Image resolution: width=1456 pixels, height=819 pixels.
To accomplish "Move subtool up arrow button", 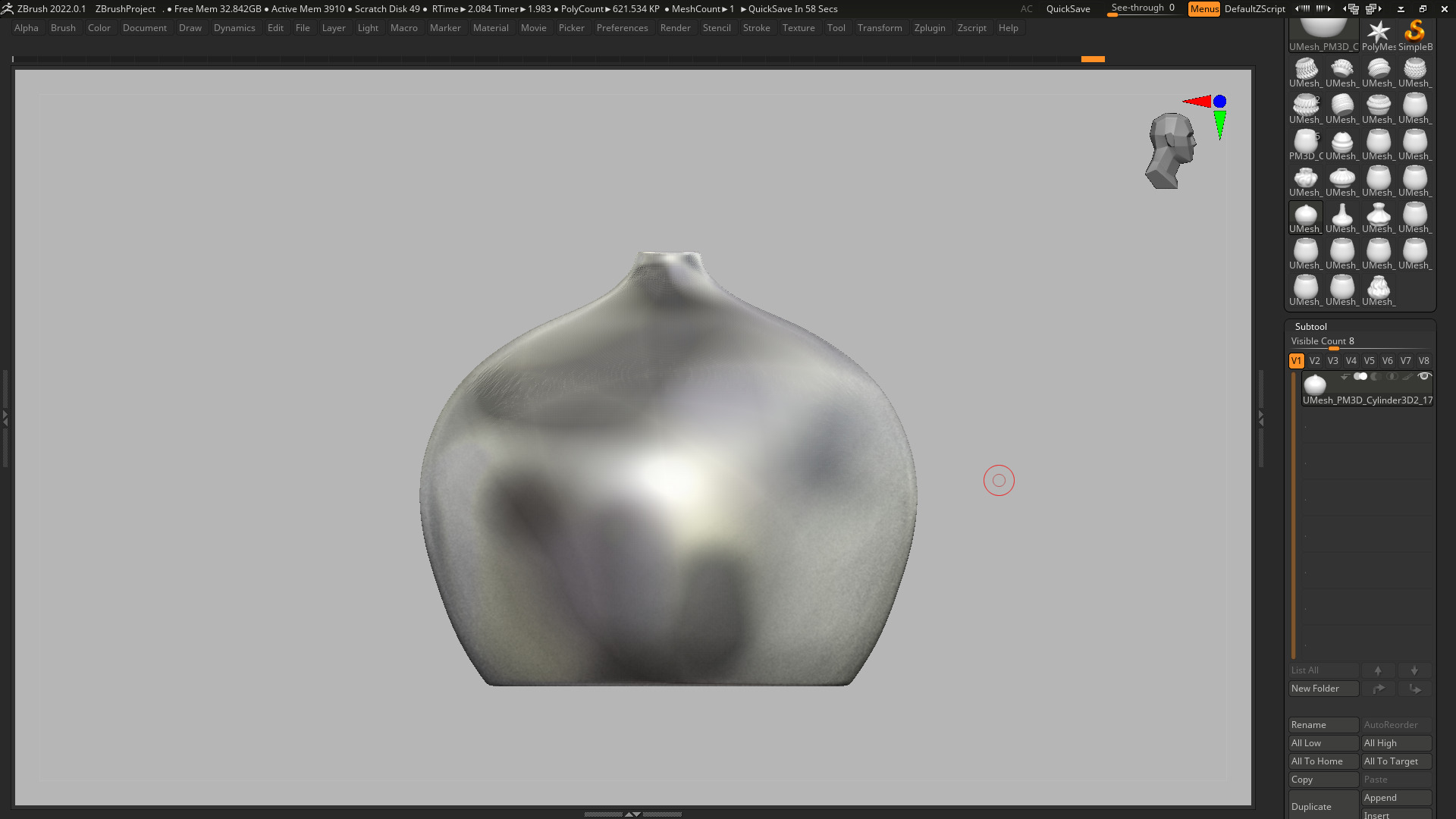I will pos(1378,670).
